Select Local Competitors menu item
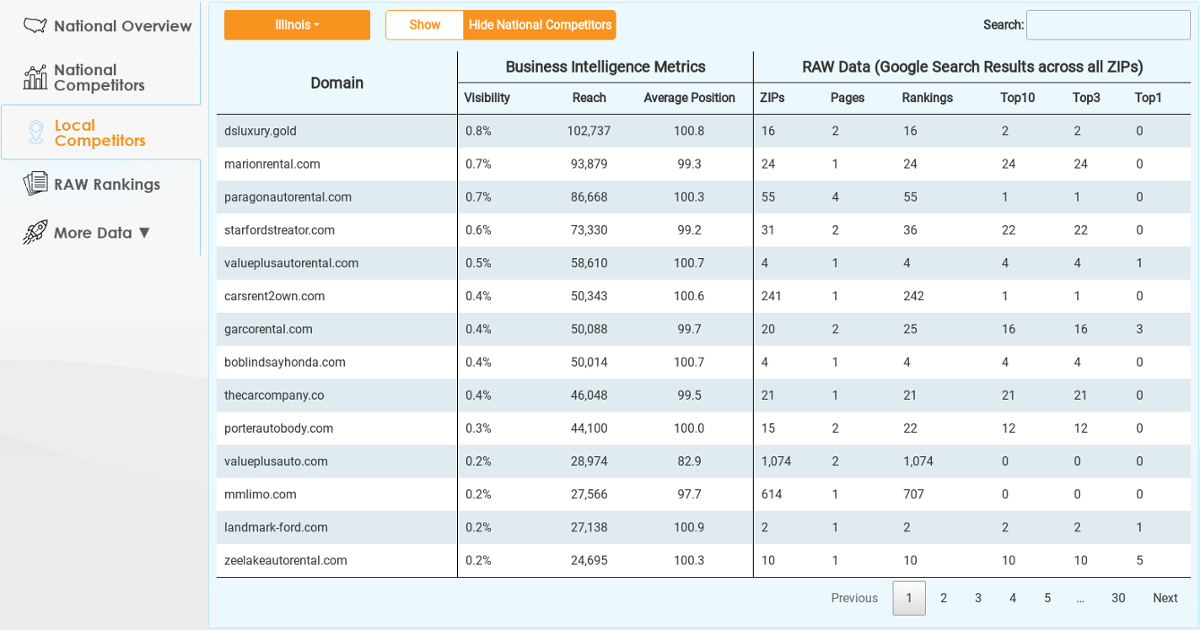 point(101,133)
